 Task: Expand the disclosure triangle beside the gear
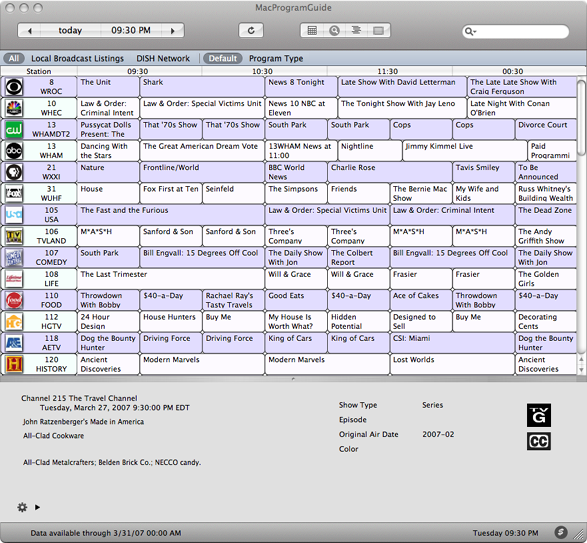pyautogui.click(x=37, y=507)
